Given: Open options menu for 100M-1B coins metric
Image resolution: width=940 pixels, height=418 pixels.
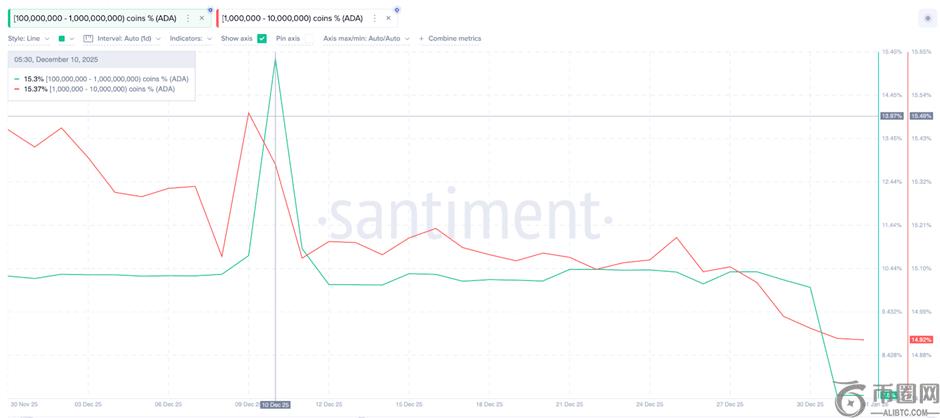Looking at the screenshot, I should coord(188,19).
